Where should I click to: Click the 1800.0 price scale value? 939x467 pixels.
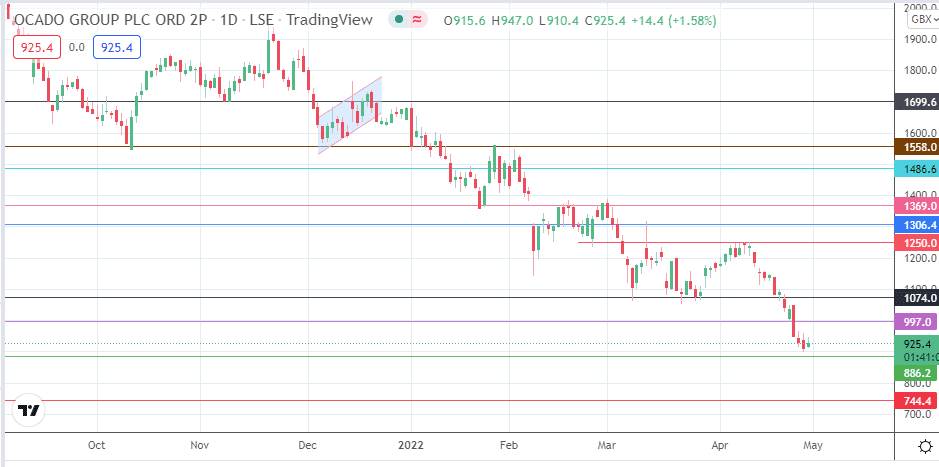[921, 71]
